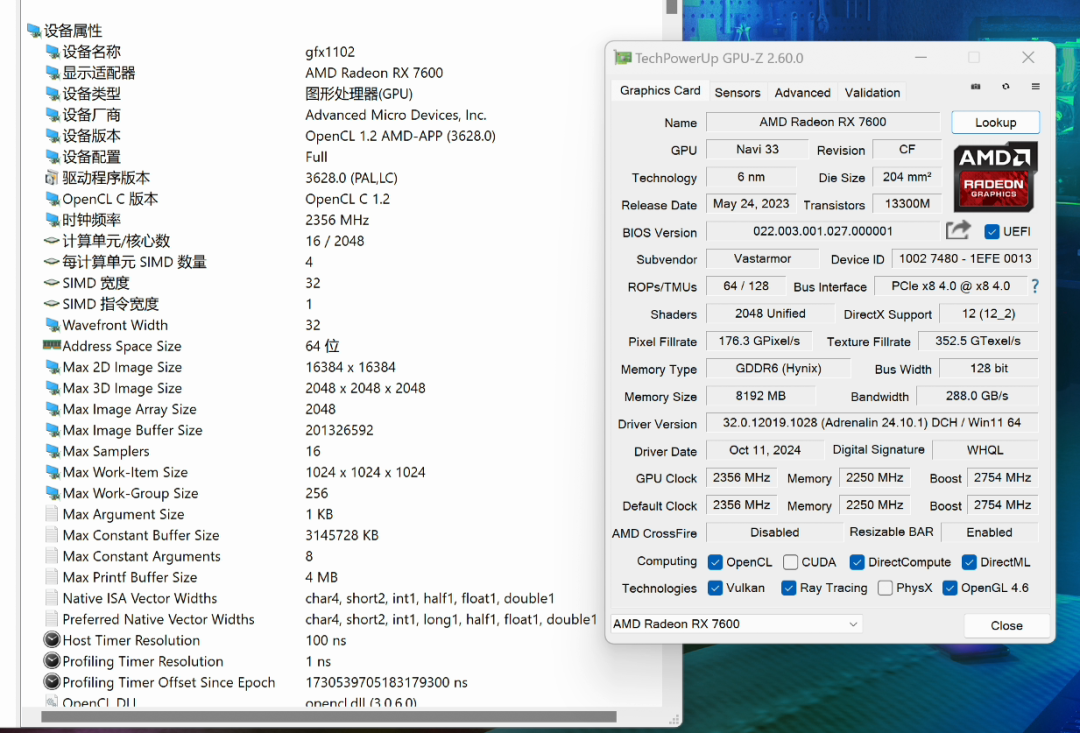Toggle the Vulkan checkbox

point(715,588)
